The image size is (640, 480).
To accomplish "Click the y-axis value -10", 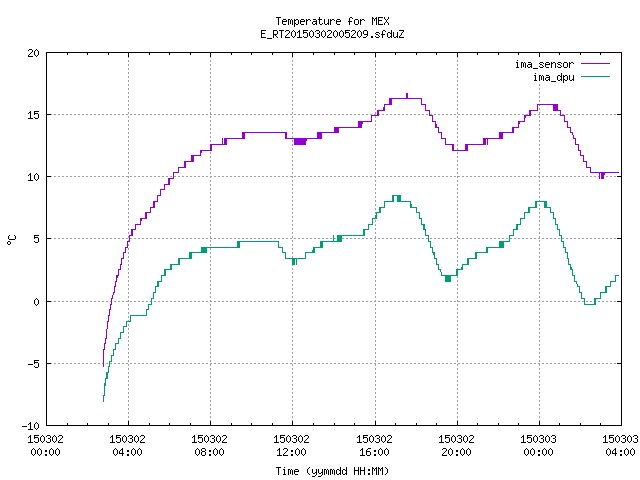I will (31, 426).
